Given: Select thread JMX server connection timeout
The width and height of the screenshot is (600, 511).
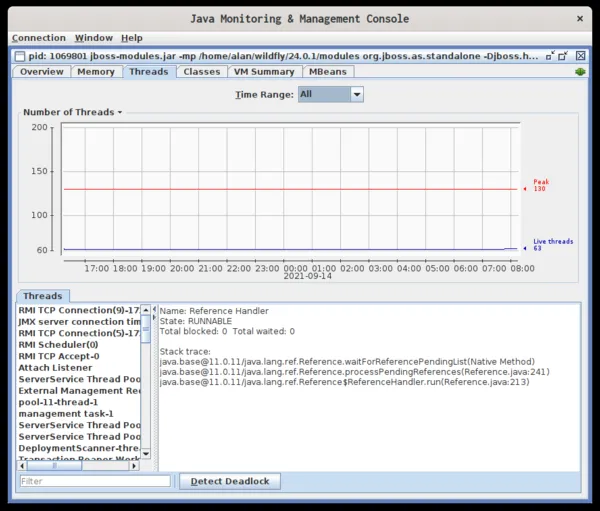Looking at the screenshot, I should click(79, 322).
